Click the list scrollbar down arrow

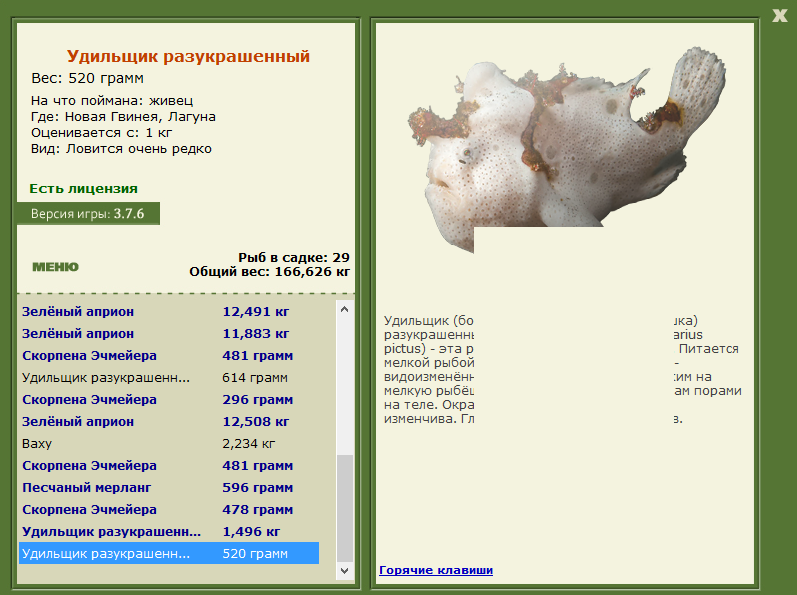point(345,571)
